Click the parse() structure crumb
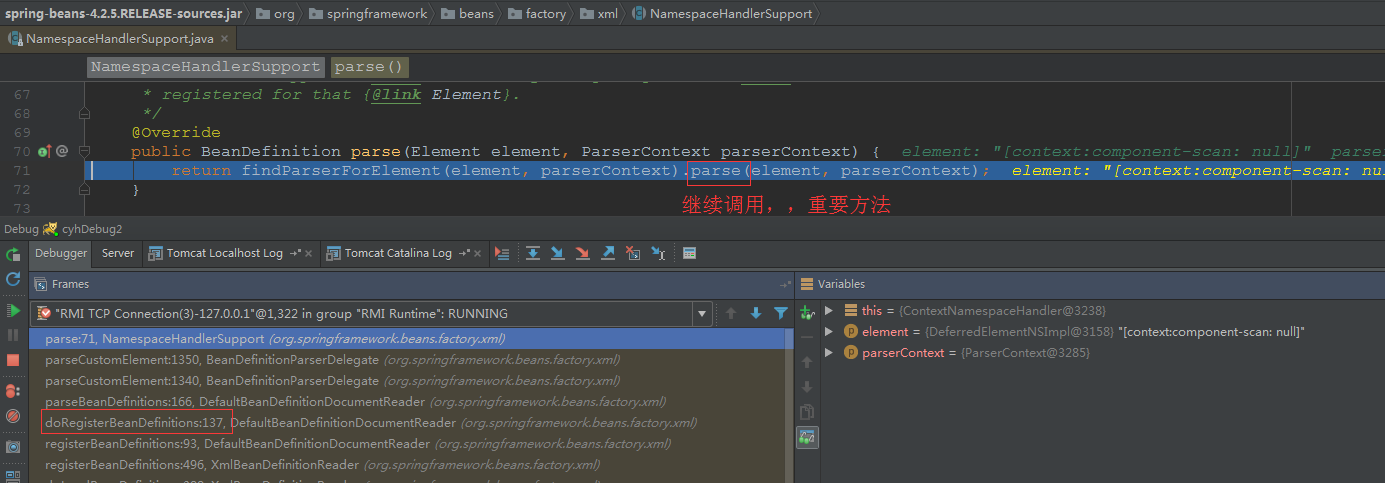The height and width of the screenshot is (483, 1385). (x=369, y=67)
